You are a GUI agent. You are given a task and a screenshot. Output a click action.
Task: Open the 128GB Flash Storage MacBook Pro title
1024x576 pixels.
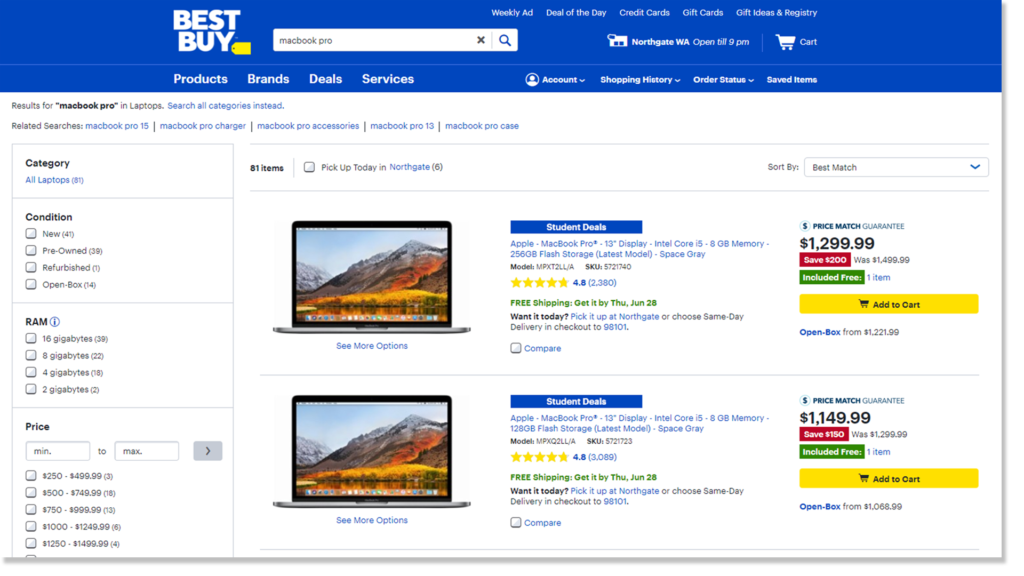click(x=640, y=423)
